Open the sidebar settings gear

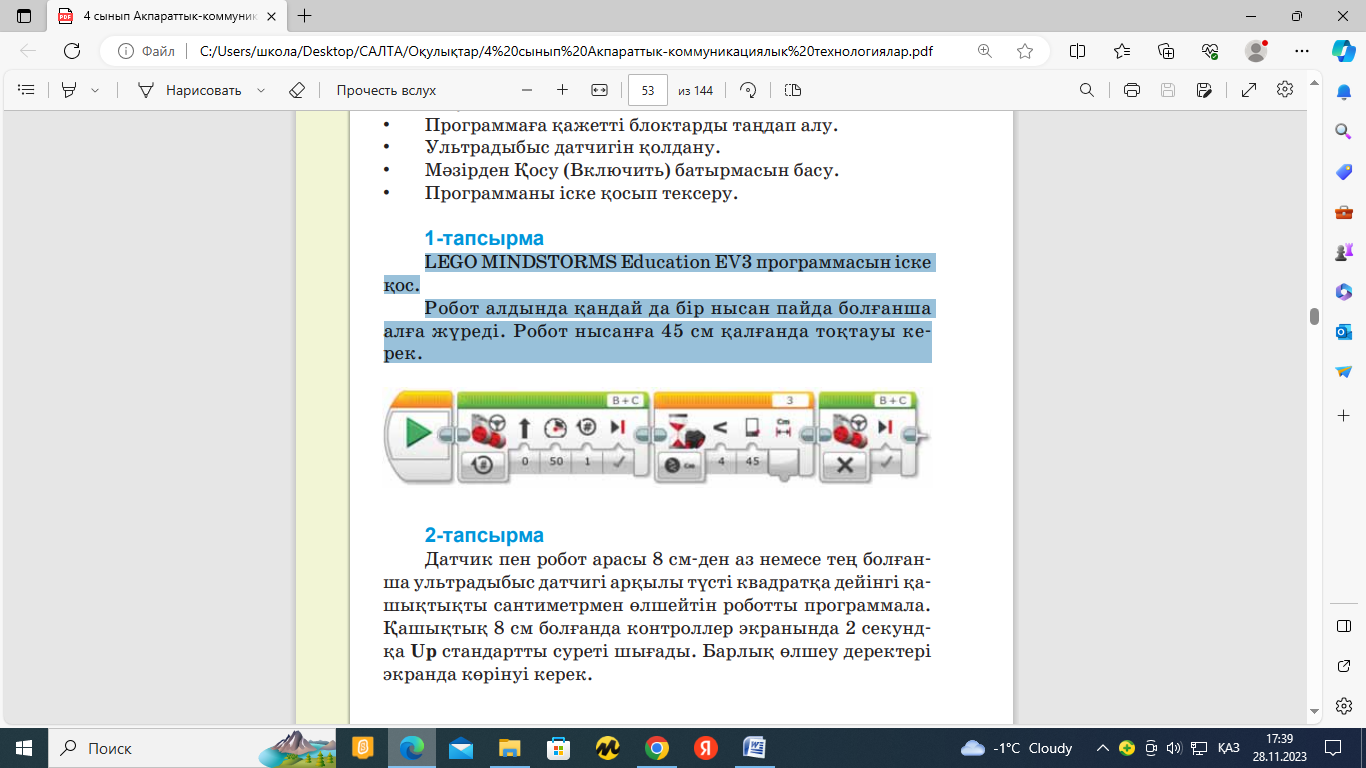coord(1344,706)
